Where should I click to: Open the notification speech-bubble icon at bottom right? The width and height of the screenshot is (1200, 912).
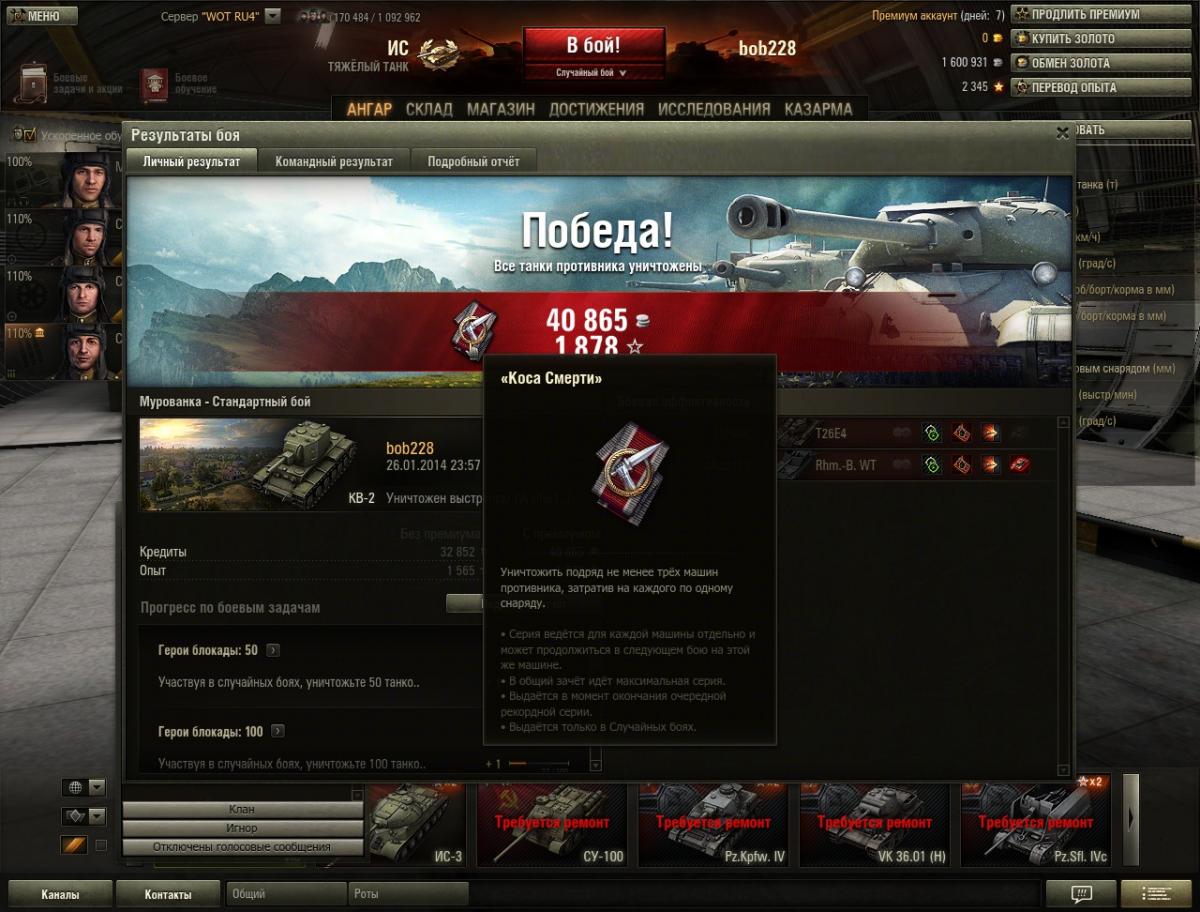point(1081,894)
